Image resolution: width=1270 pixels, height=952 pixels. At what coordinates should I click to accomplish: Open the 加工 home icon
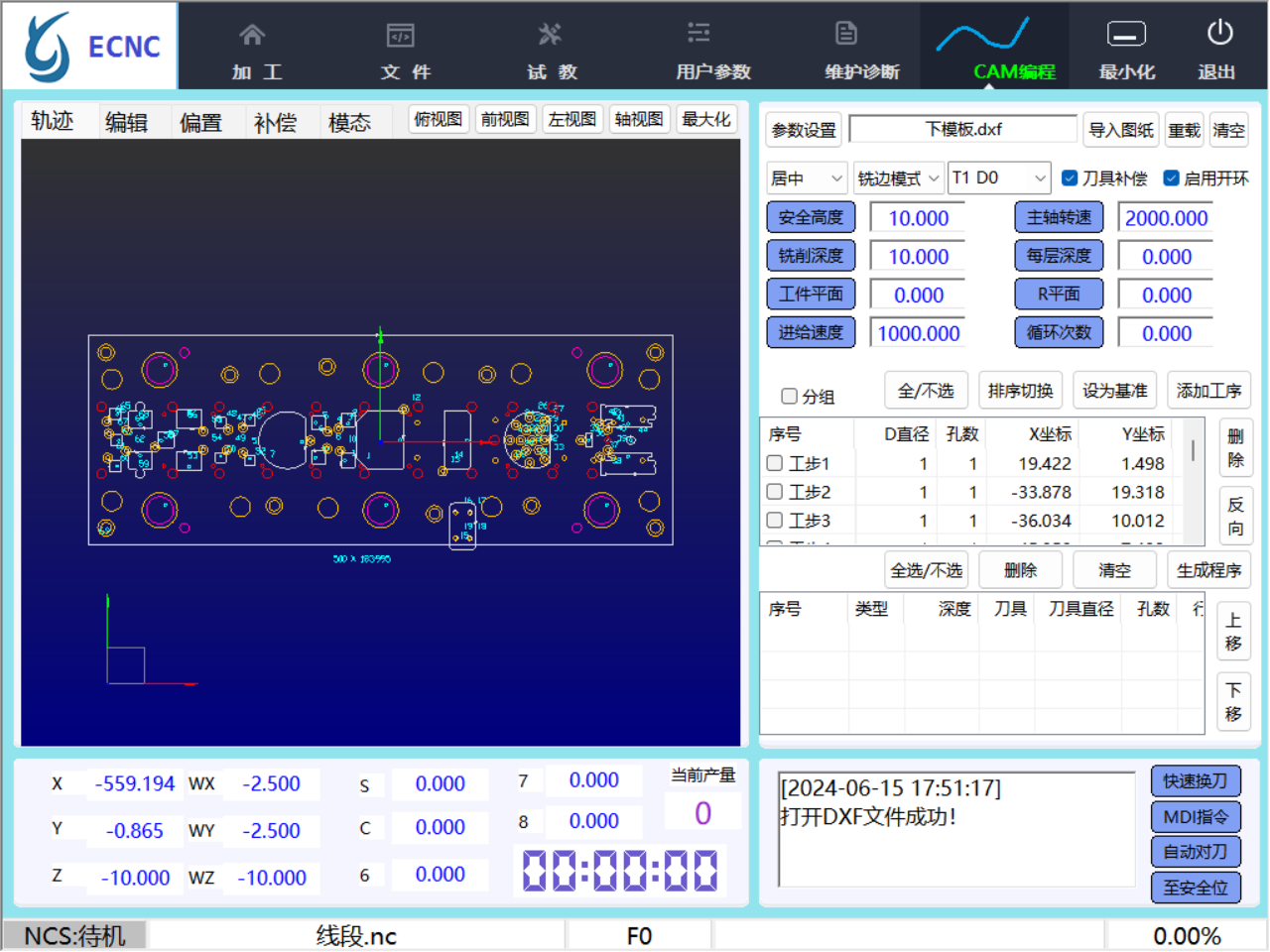coord(252,36)
